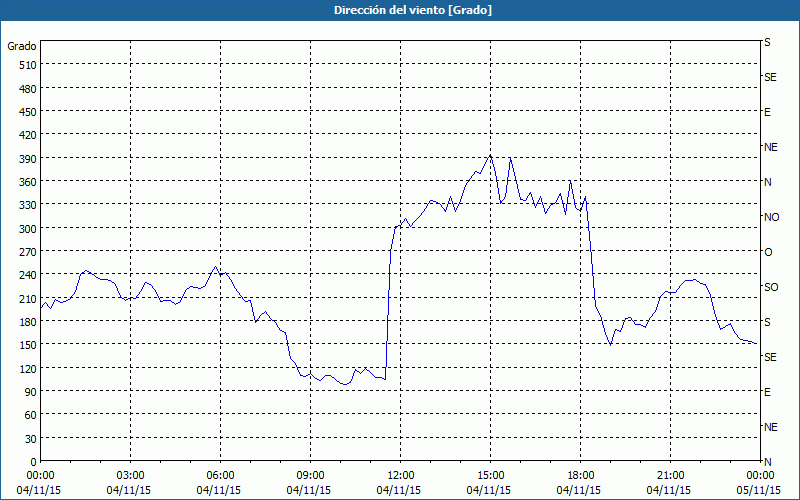Click the 390 degree axis label
The width and height of the screenshot is (800, 500).
pos(28,159)
